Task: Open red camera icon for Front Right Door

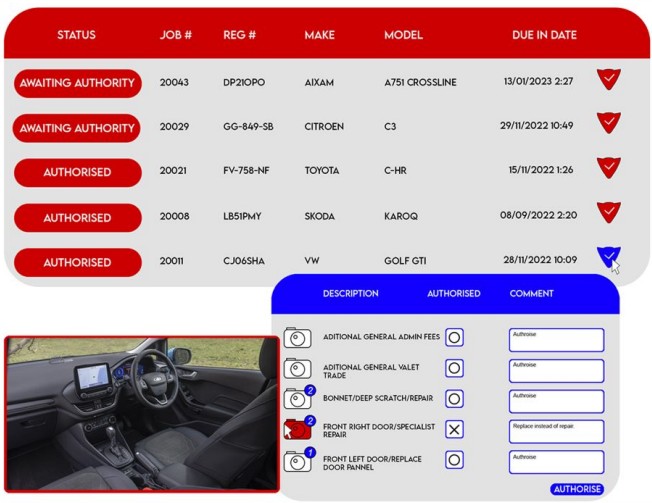Action: (x=297, y=431)
